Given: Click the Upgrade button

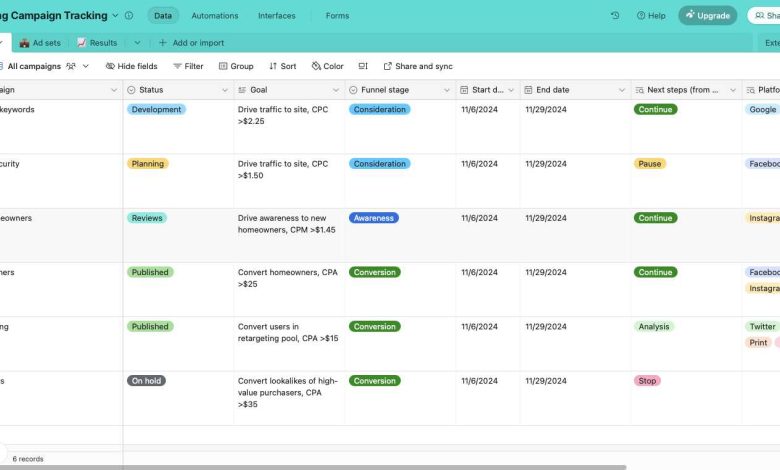Looking at the screenshot, I should tap(707, 16).
